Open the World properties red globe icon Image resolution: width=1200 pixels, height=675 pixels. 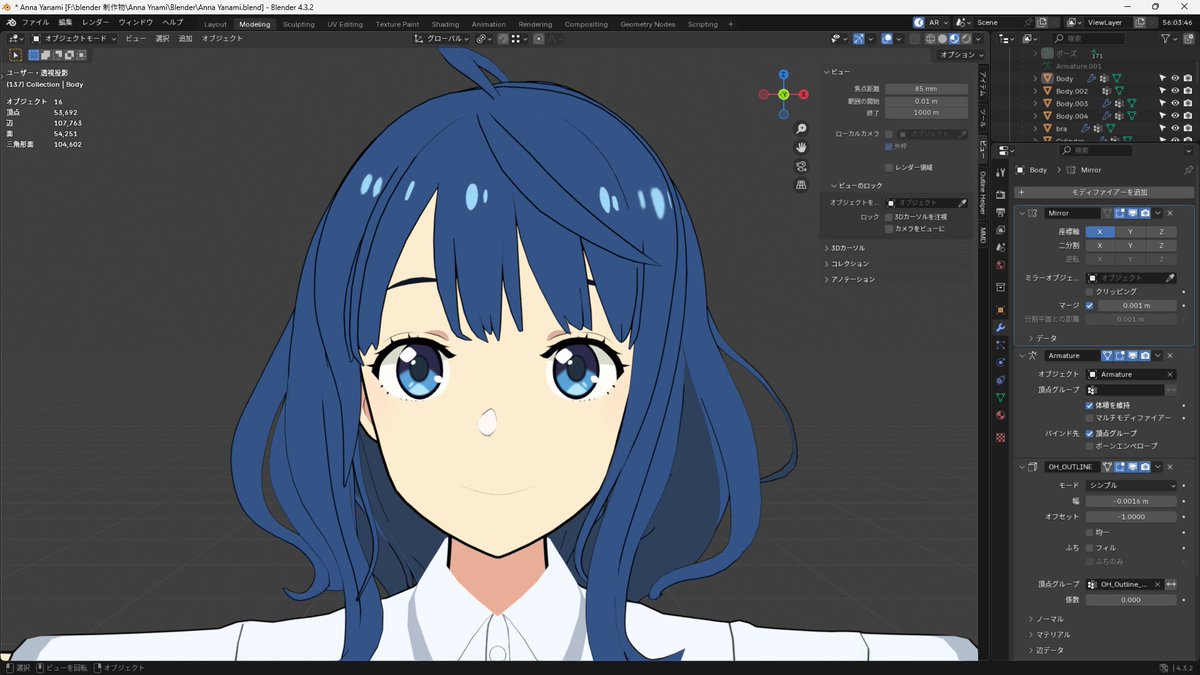coord(1000,265)
